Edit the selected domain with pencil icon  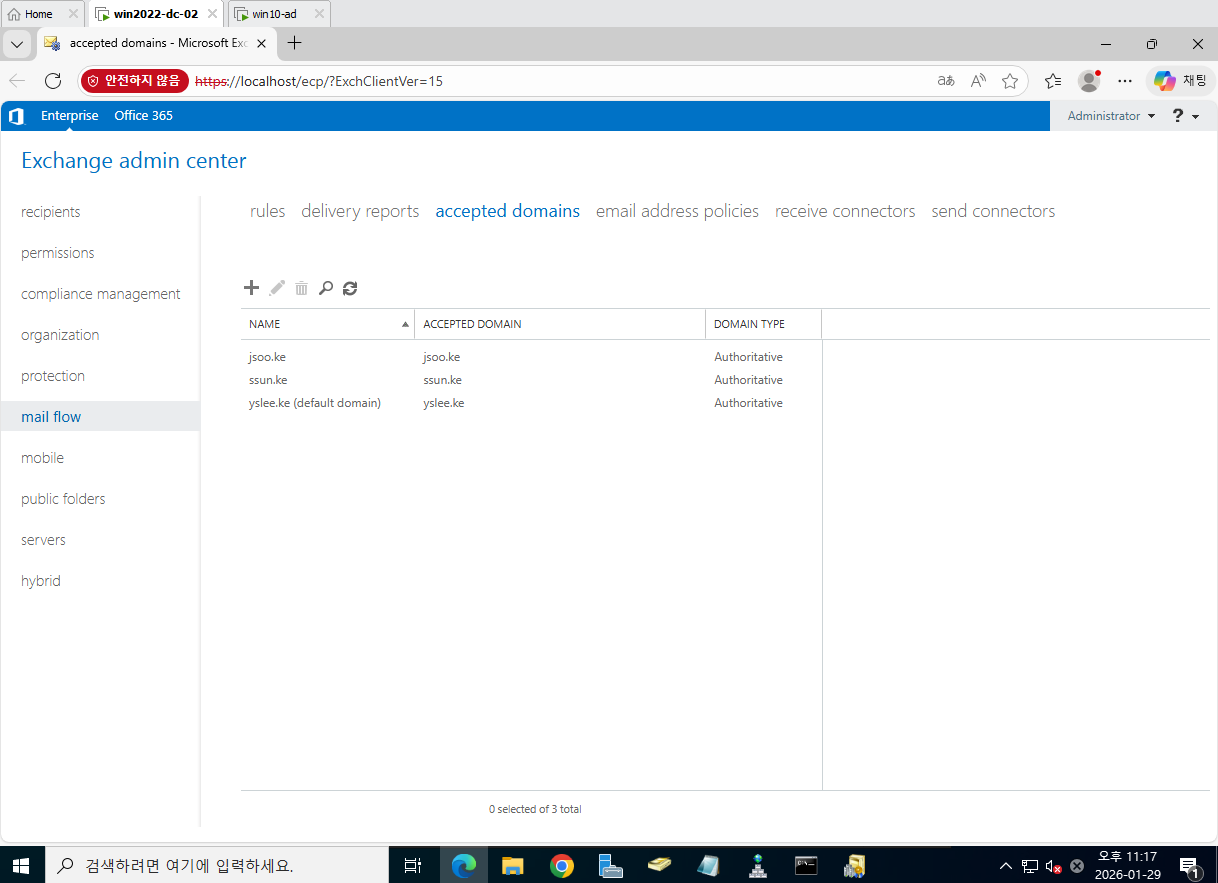(277, 288)
